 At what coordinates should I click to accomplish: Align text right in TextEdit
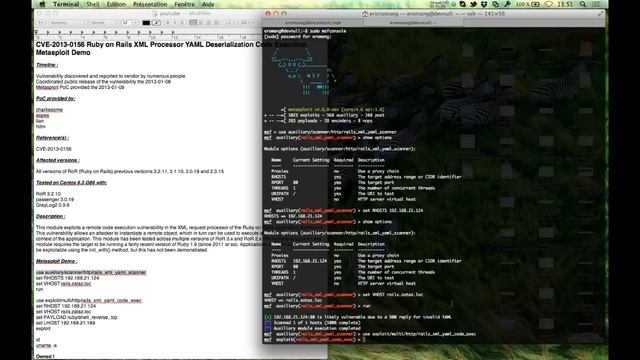point(209,22)
